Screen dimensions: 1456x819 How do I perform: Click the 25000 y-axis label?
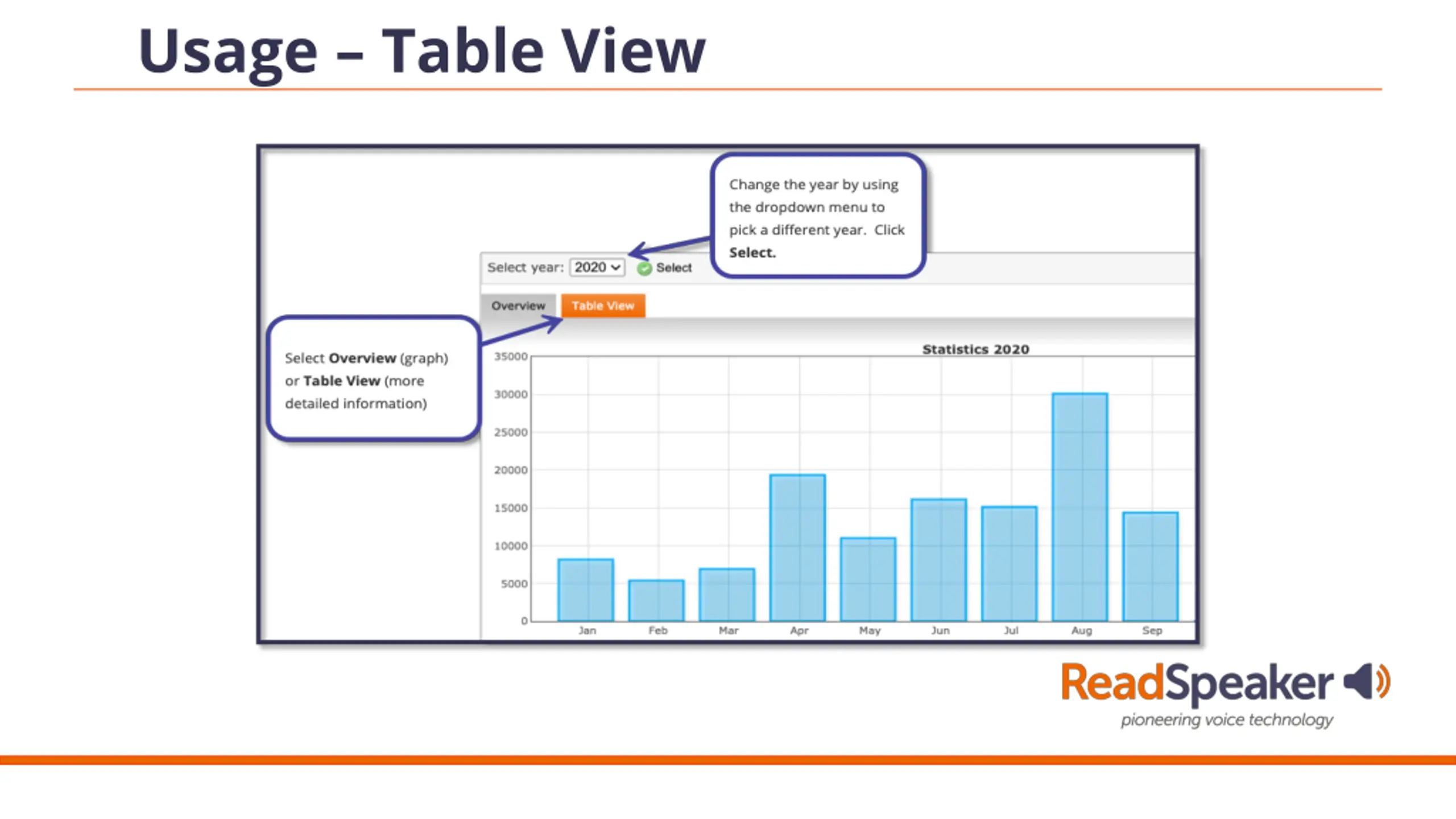511,432
